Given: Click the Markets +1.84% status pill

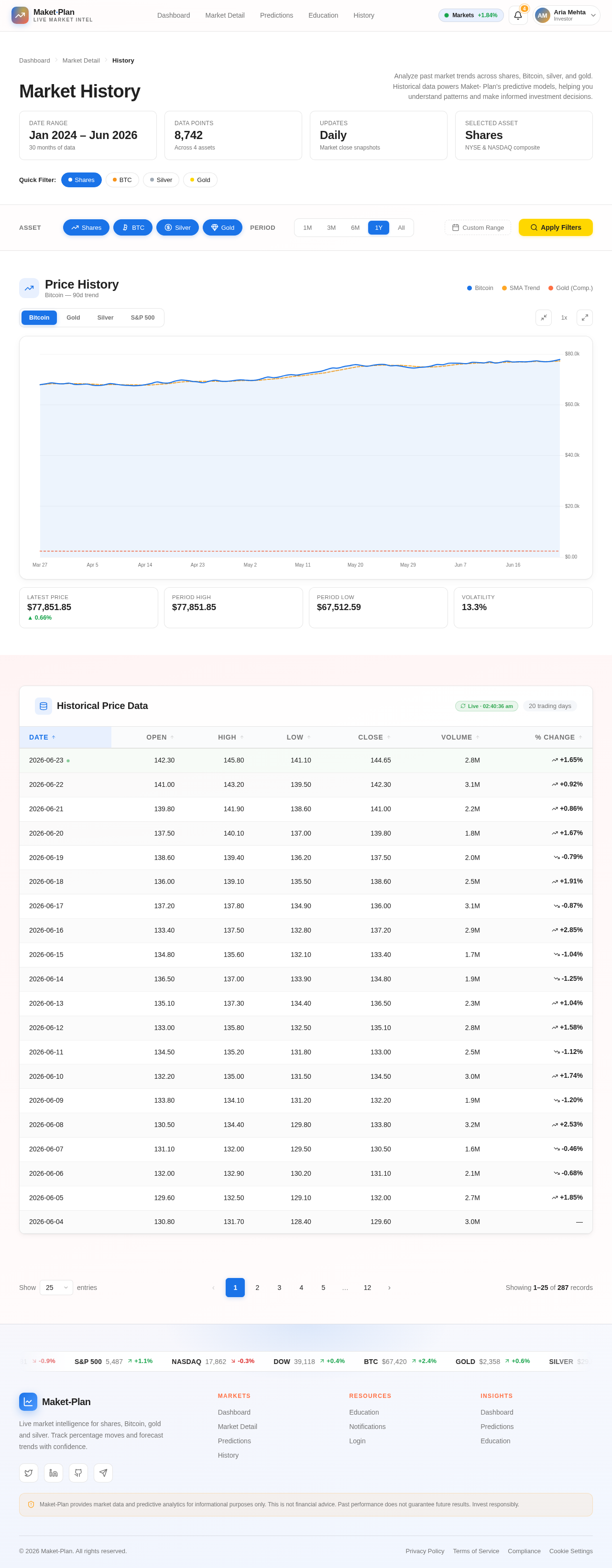Looking at the screenshot, I should coord(471,15).
